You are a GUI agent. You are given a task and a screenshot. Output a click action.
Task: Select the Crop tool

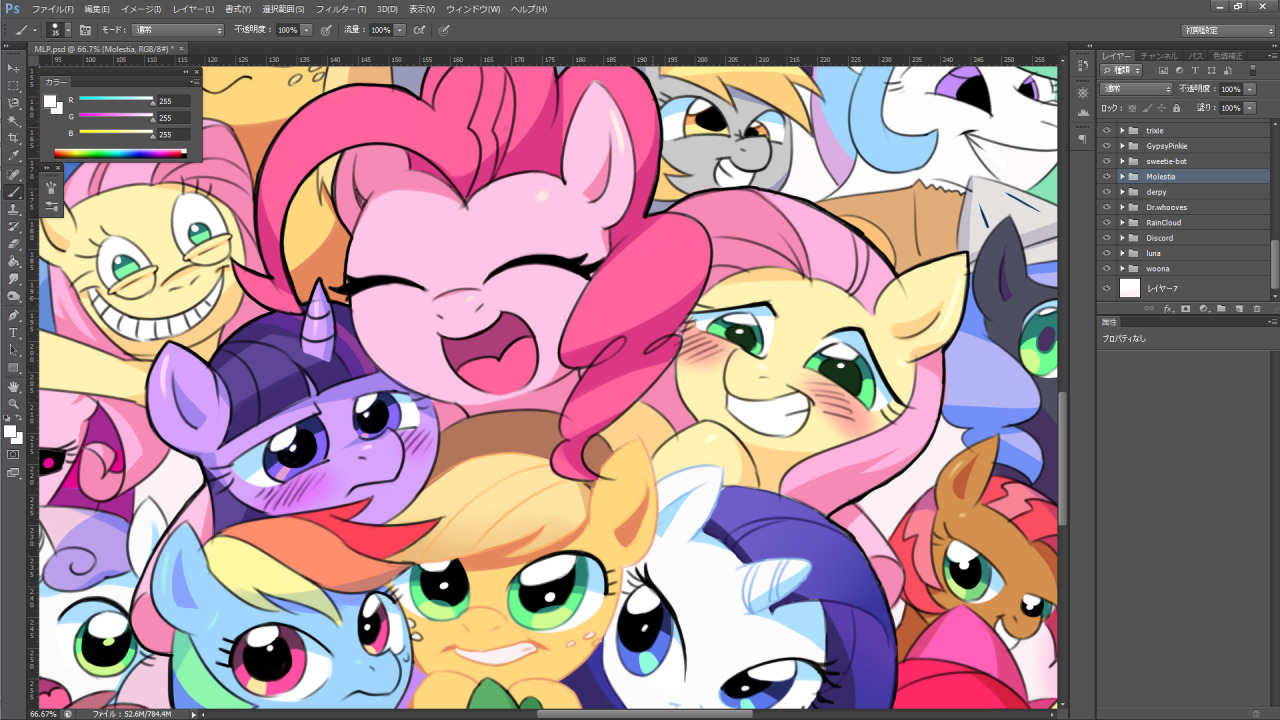[14, 138]
